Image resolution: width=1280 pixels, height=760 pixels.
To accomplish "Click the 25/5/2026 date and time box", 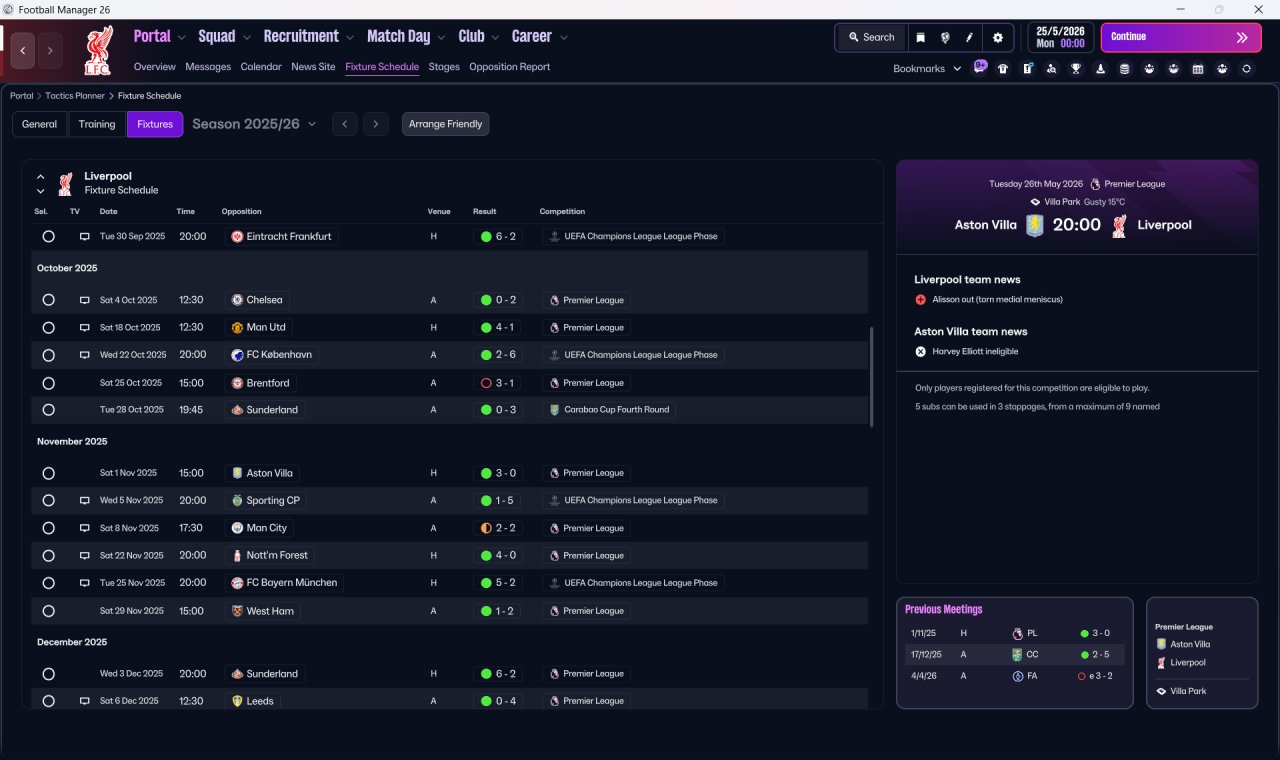I will [1061, 38].
